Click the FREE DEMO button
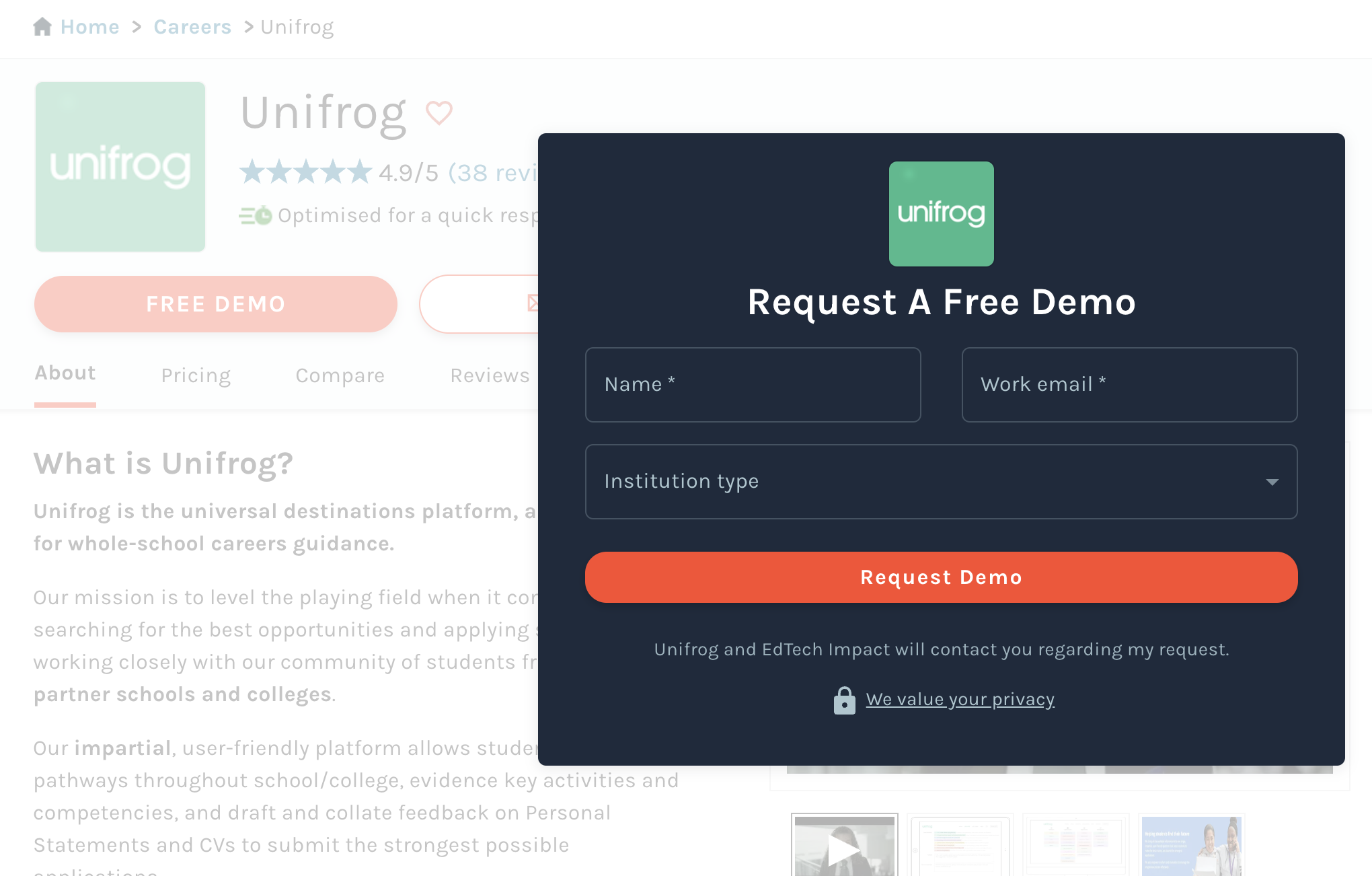This screenshot has width=1372, height=876. [x=216, y=304]
